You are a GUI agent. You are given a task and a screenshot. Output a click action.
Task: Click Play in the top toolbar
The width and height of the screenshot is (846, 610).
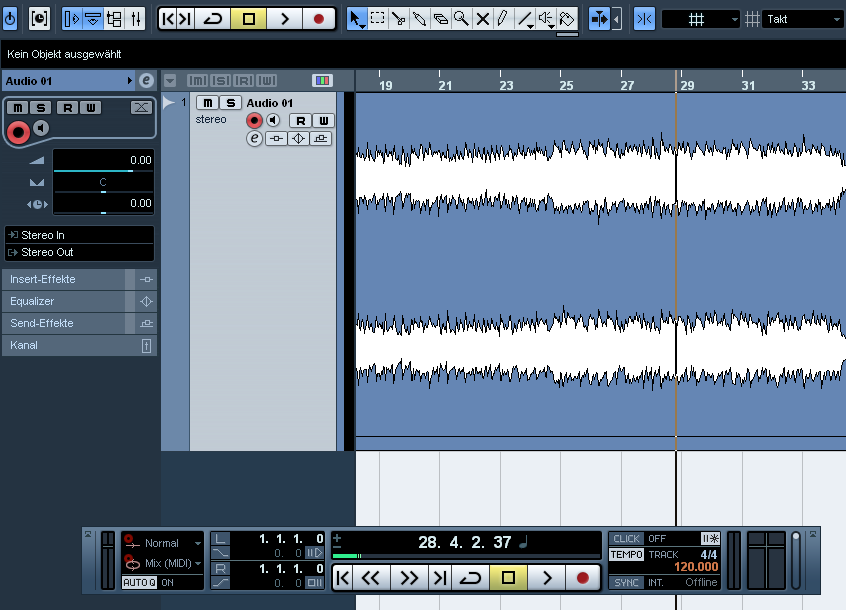[284, 19]
